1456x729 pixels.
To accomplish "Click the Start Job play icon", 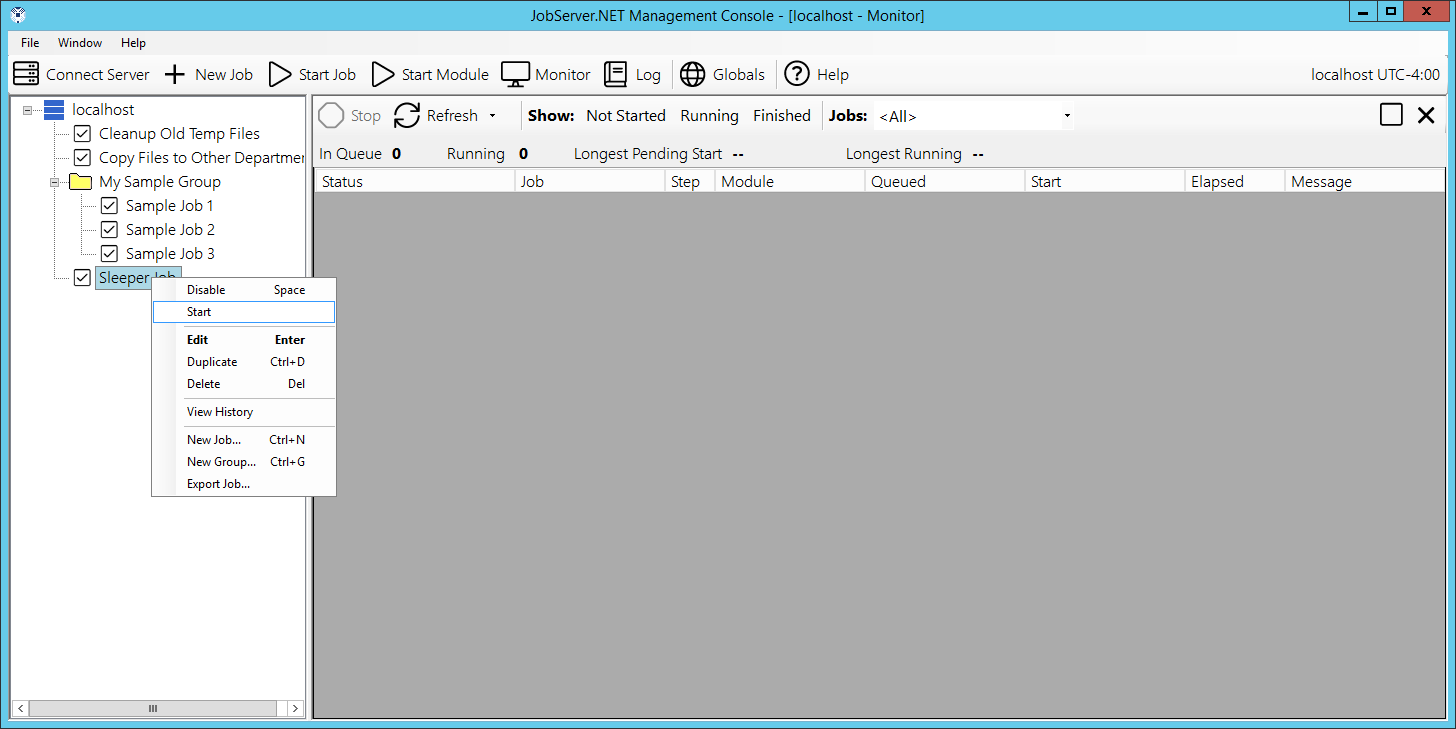I will pyautogui.click(x=280, y=74).
